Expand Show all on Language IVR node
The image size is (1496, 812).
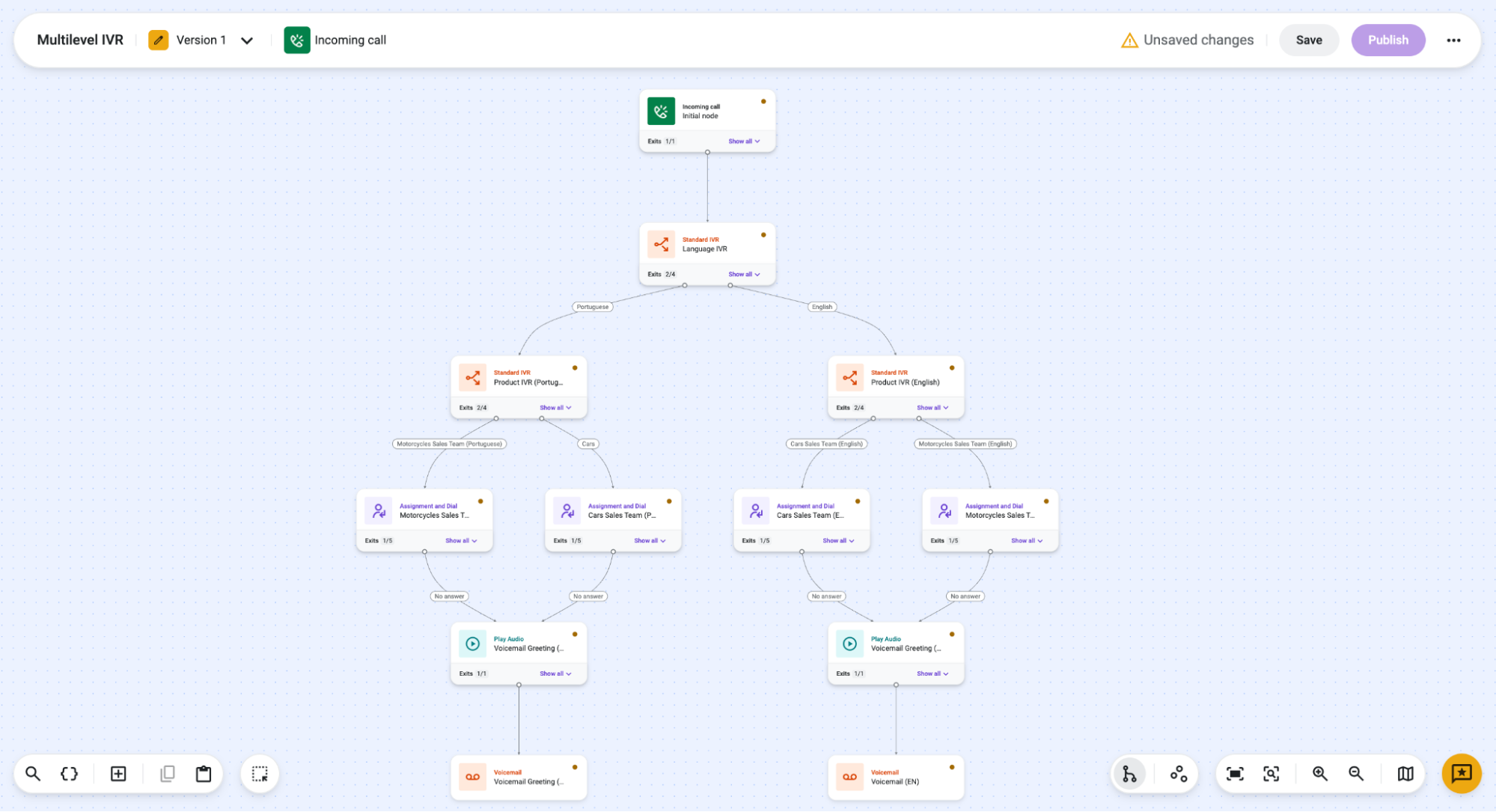[744, 274]
